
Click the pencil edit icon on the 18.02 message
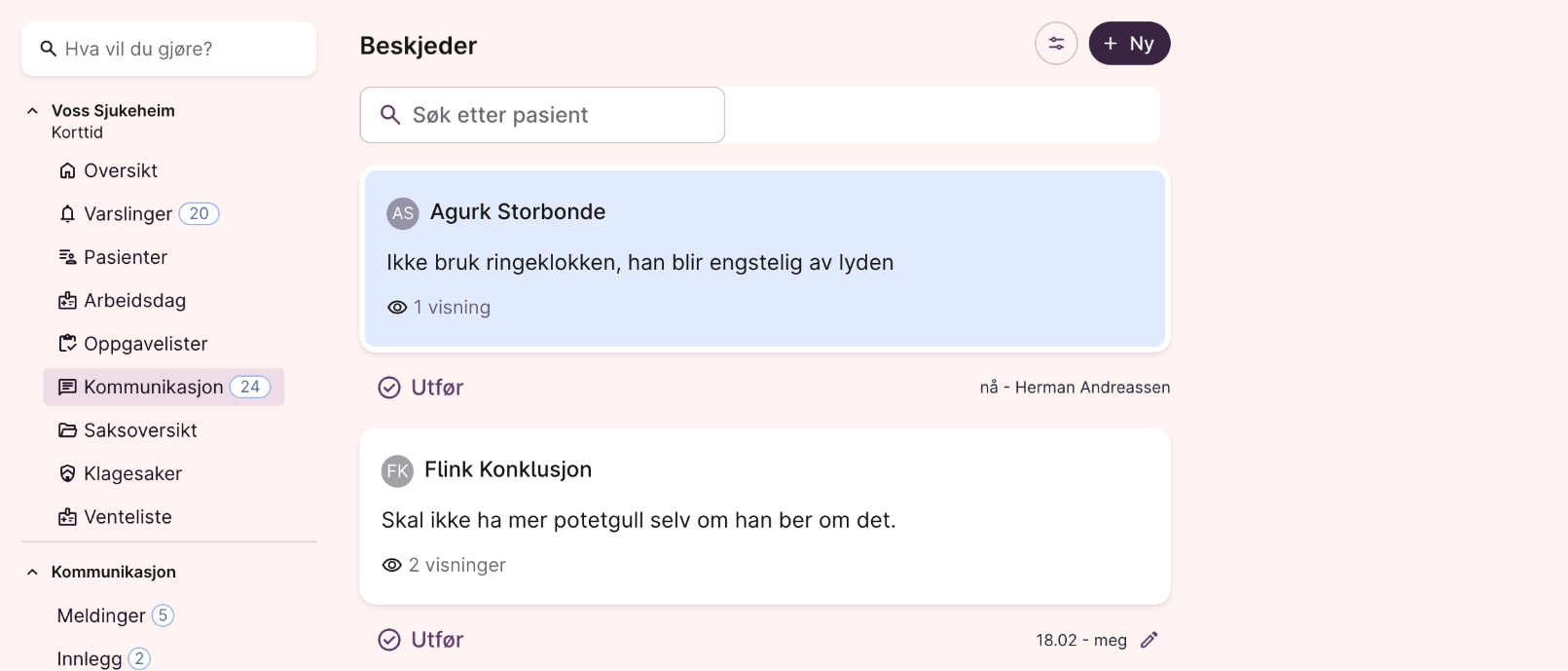click(1149, 640)
